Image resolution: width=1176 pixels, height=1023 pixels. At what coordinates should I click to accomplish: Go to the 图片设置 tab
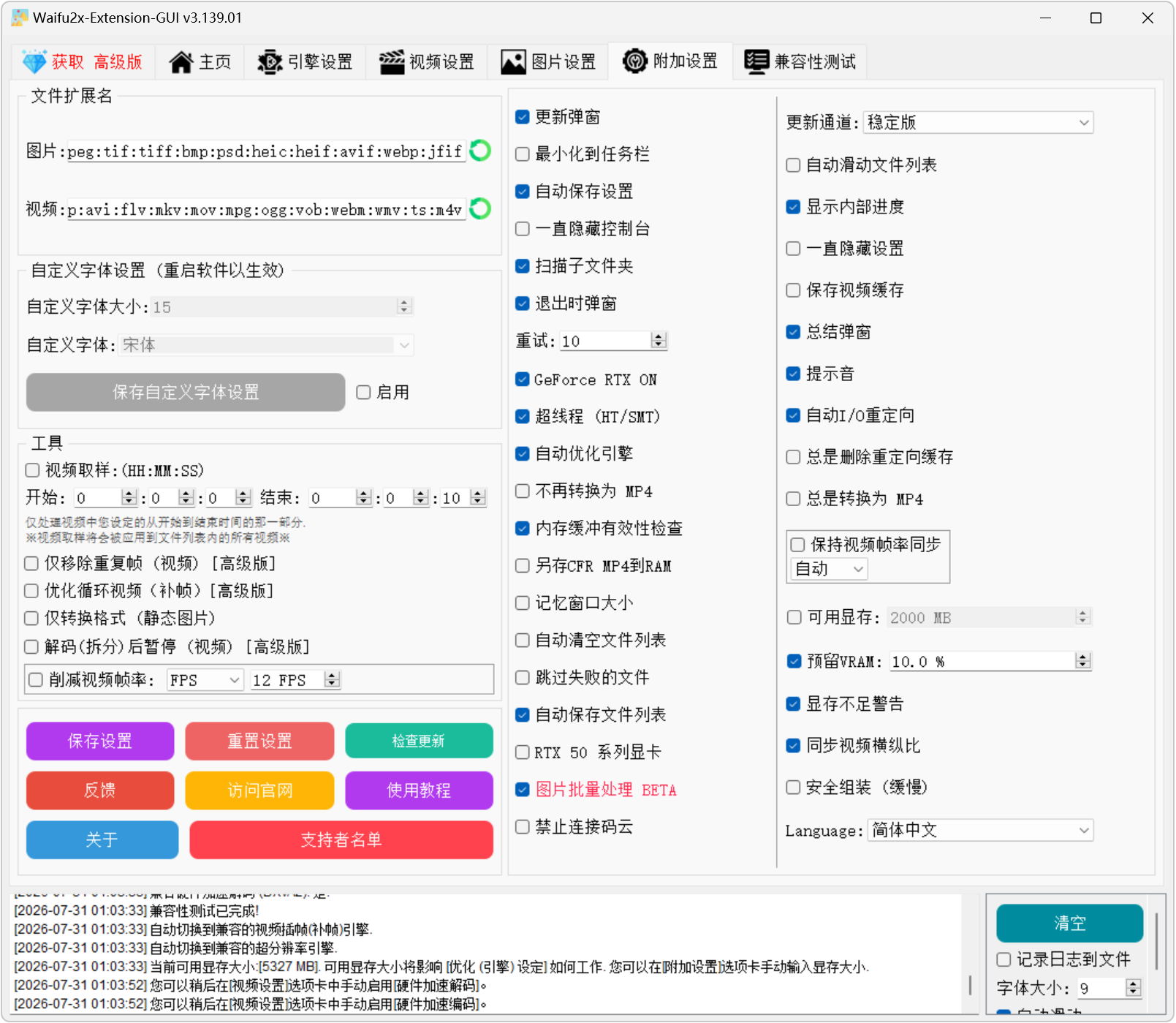[549, 61]
